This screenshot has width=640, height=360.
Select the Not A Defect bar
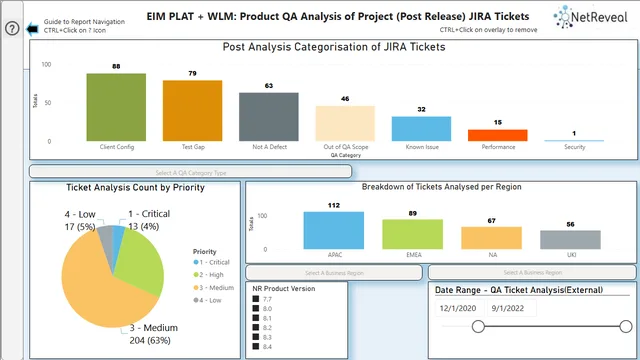point(269,117)
